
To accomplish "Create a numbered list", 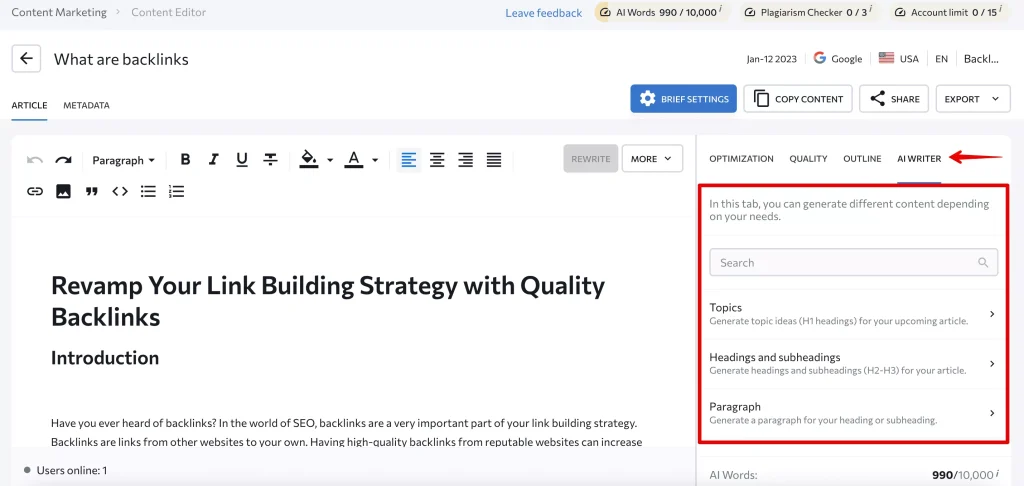I will click(177, 191).
